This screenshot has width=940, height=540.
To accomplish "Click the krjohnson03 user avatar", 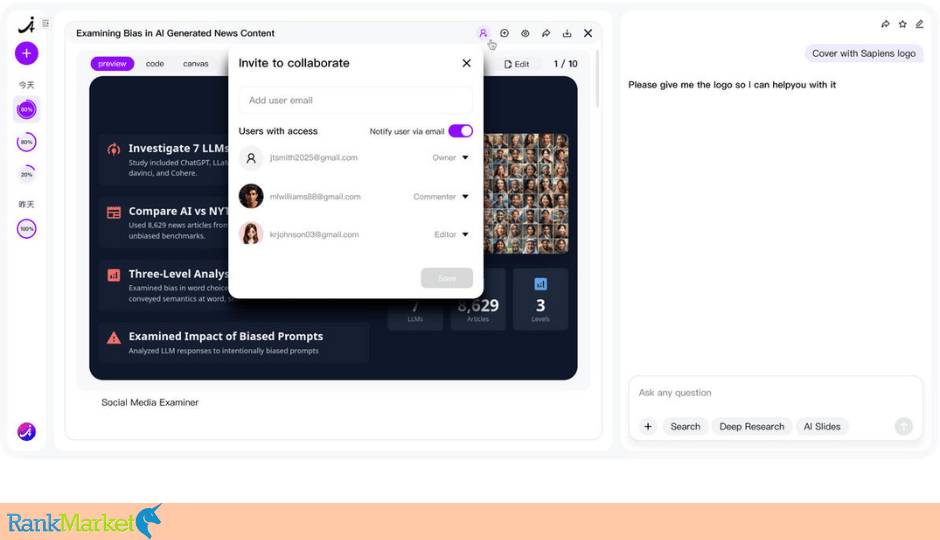I will [x=251, y=234].
